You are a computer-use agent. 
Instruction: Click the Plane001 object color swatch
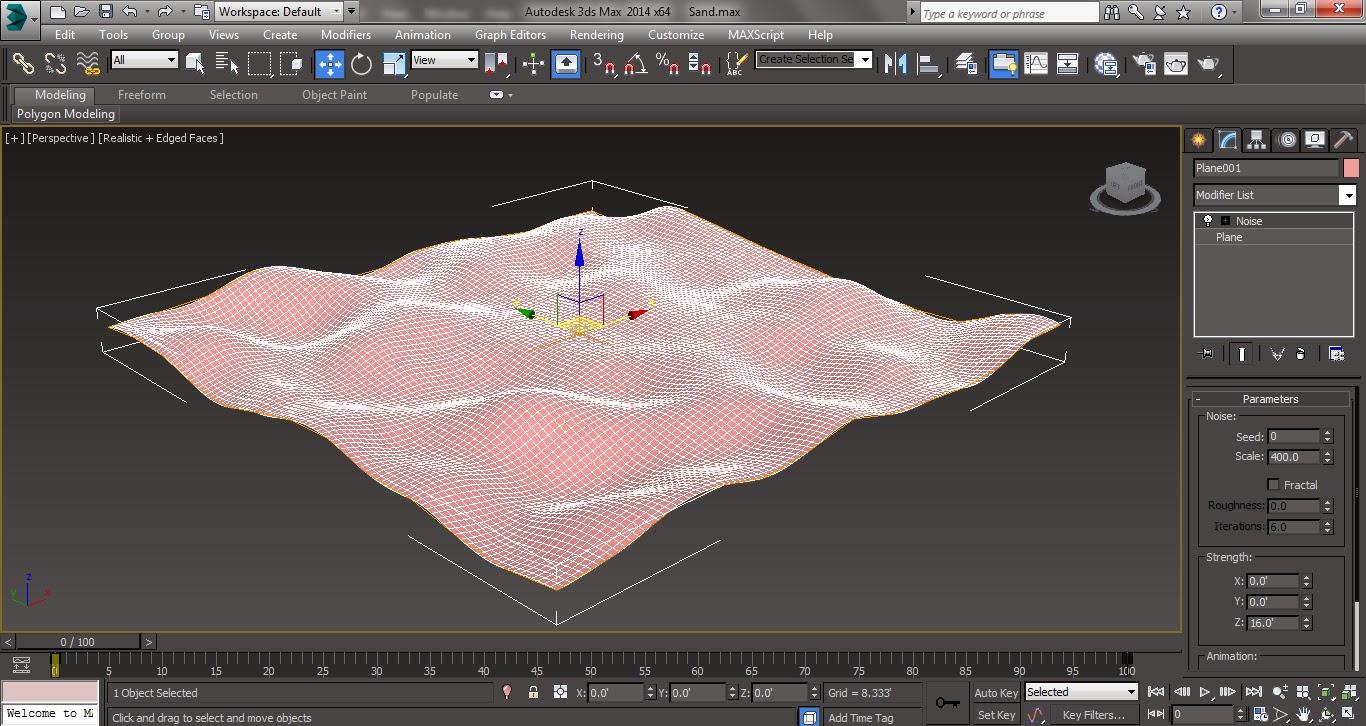pyautogui.click(x=1352, y=167)
